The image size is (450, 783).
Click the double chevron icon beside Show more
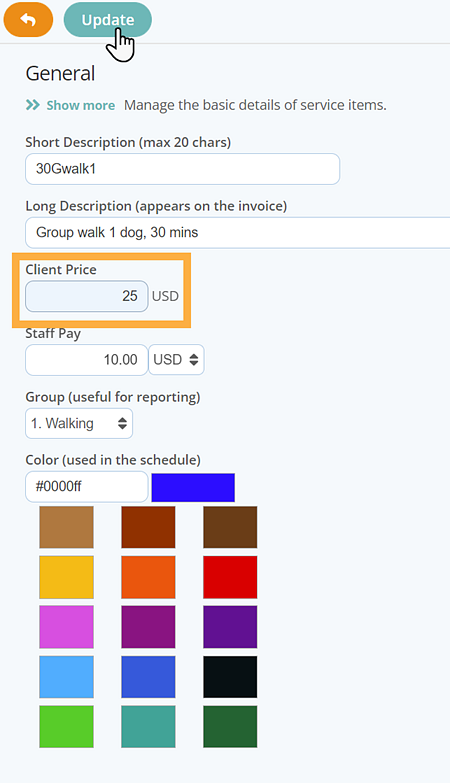coord(33,105)
